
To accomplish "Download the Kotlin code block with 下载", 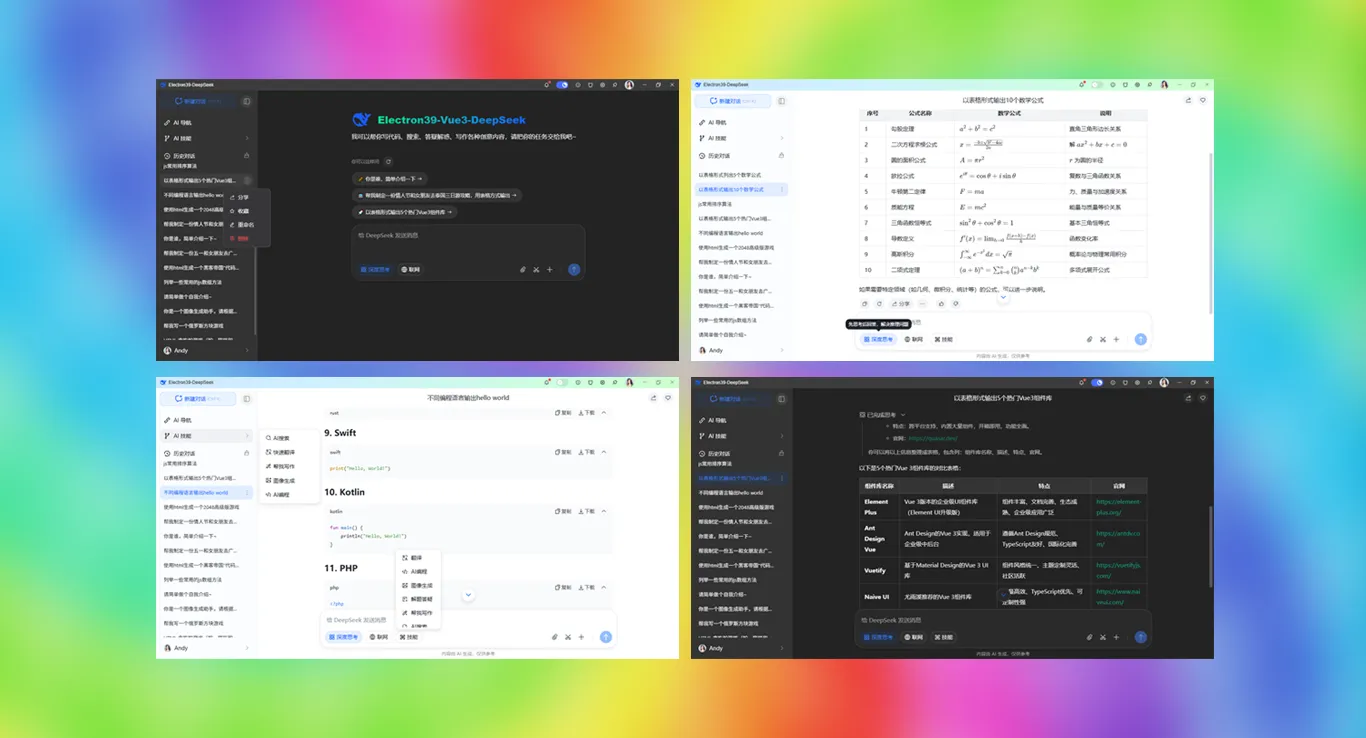I will (588, 511).
